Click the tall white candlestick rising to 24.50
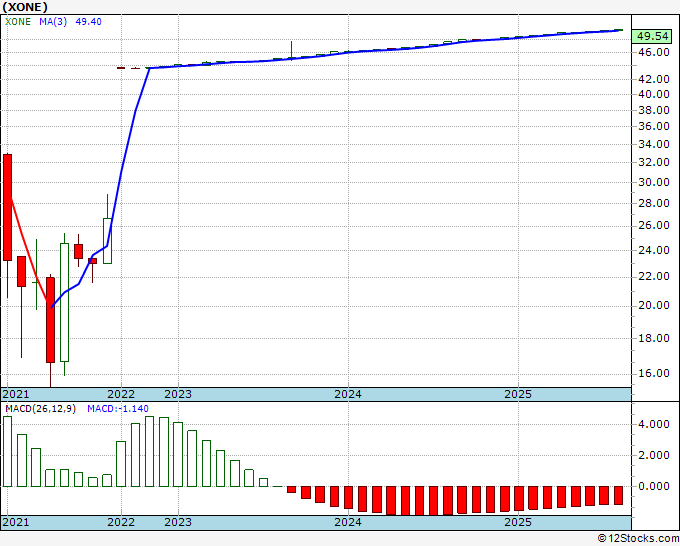Screen dimensions: 680x546 64,302
